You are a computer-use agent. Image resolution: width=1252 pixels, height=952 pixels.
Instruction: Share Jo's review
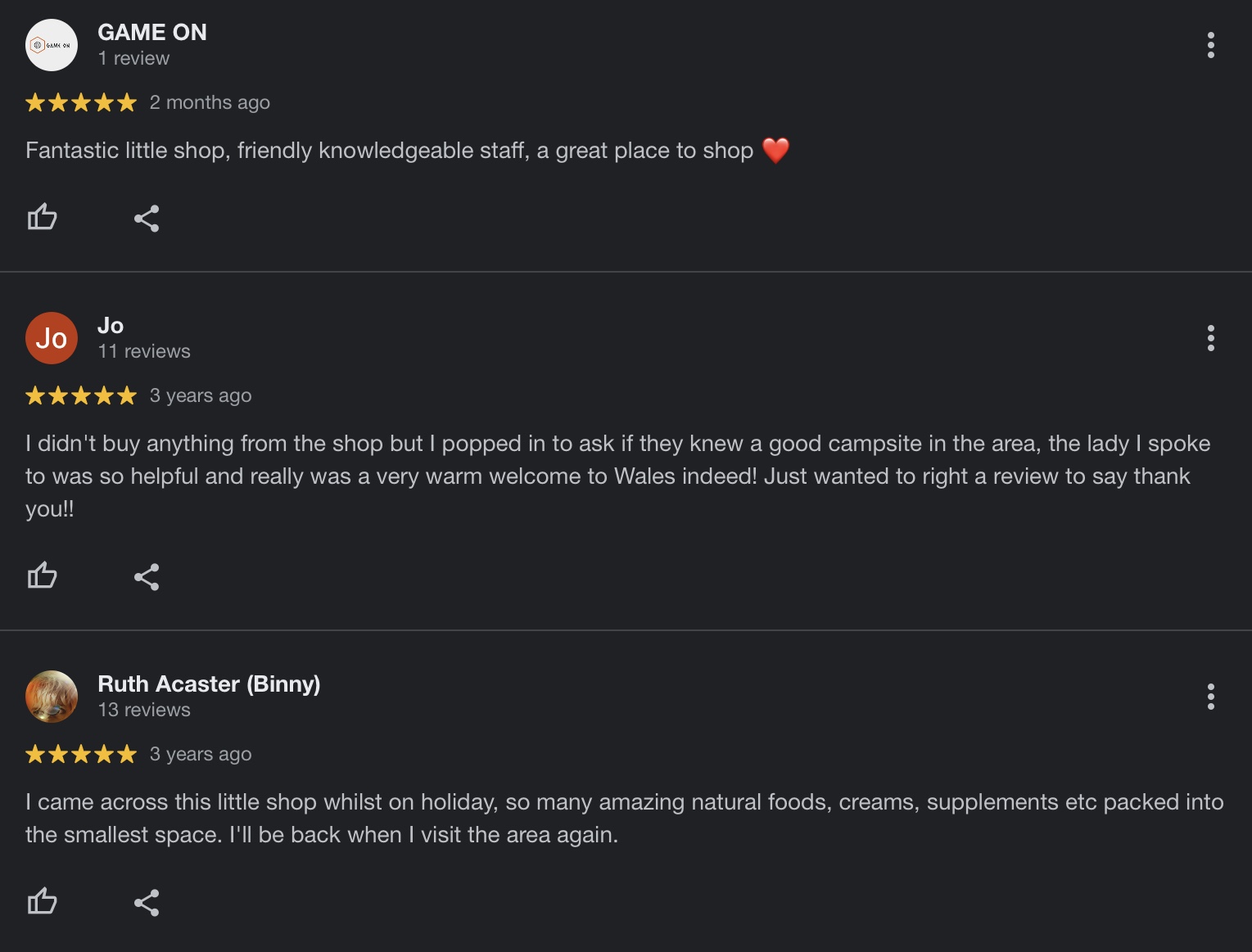coord(147,577)
